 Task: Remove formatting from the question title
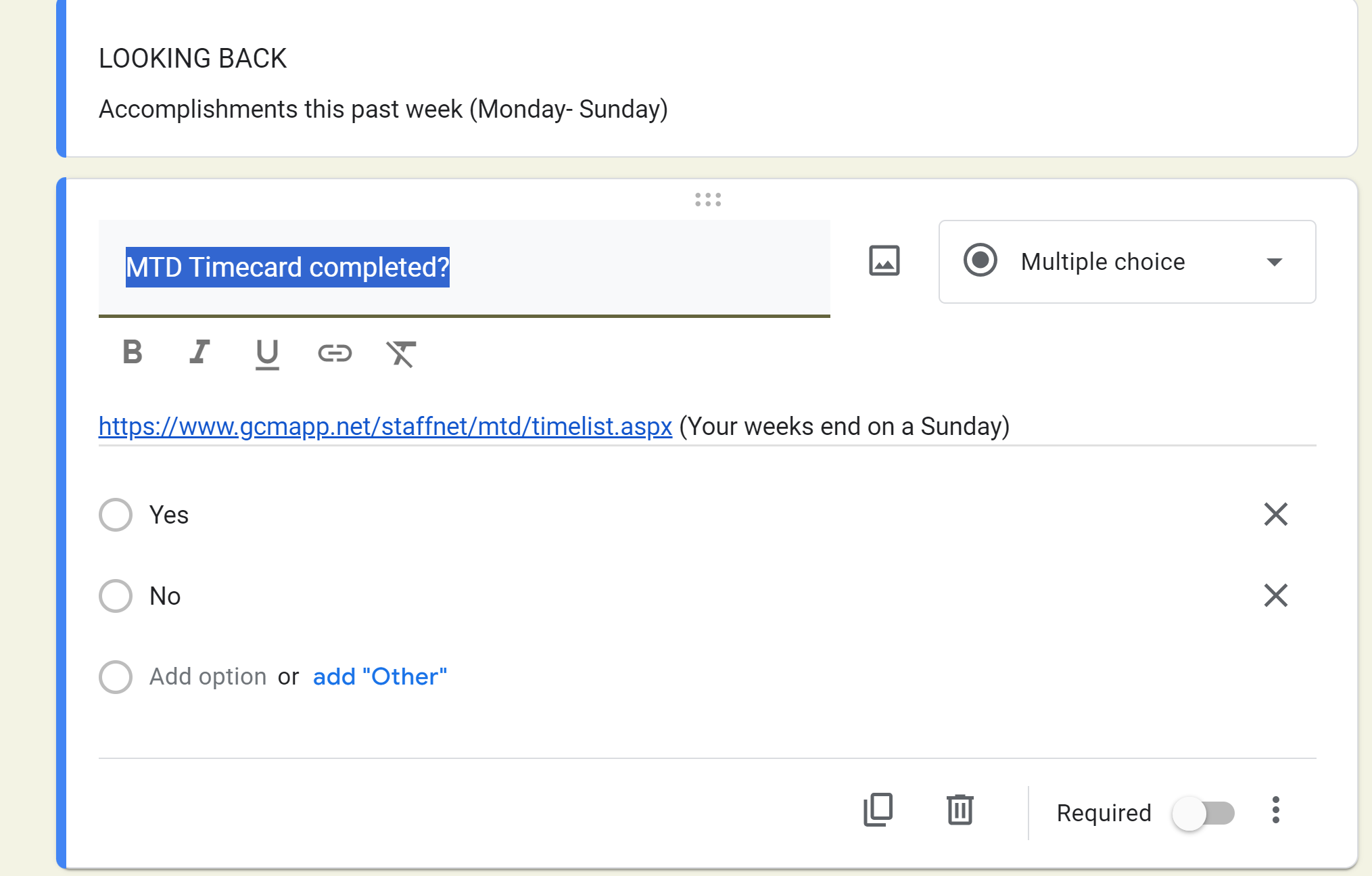coord(401,353)
